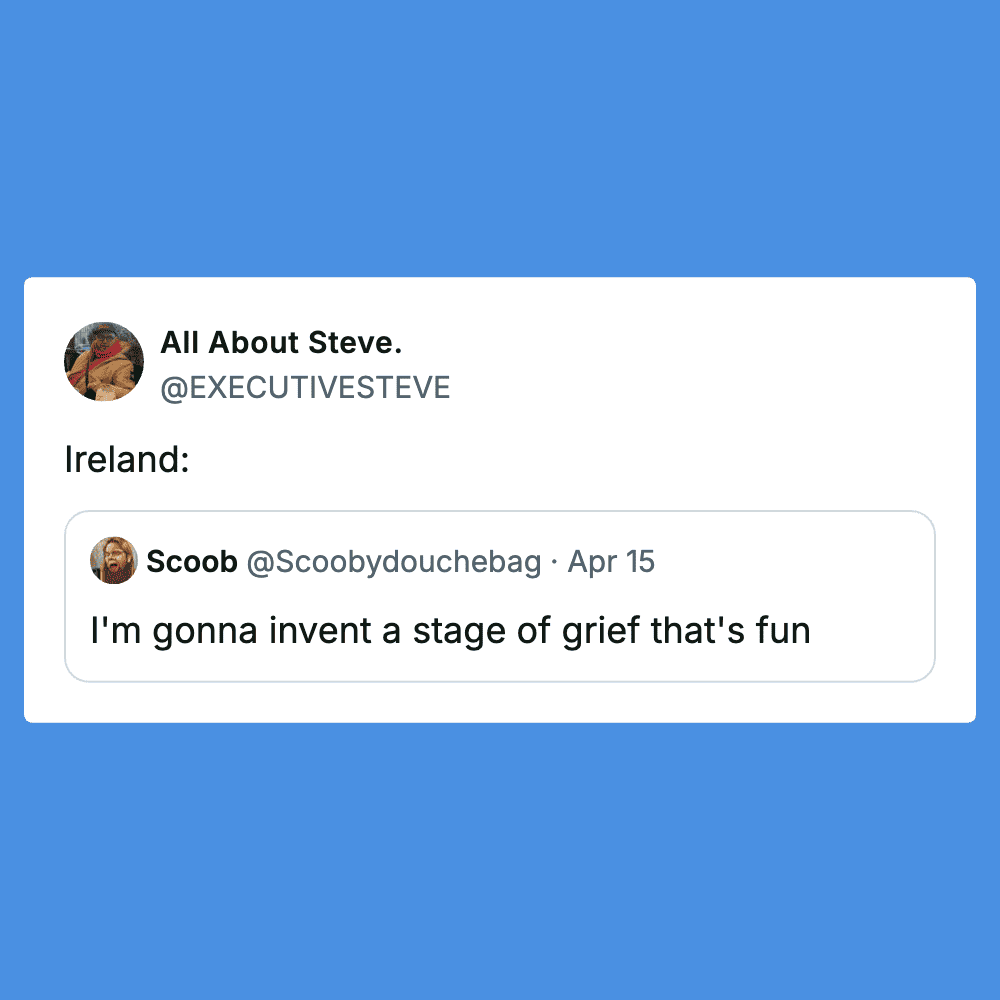
Task: Click blue background below the tweet card
Action: click(500, 860)
